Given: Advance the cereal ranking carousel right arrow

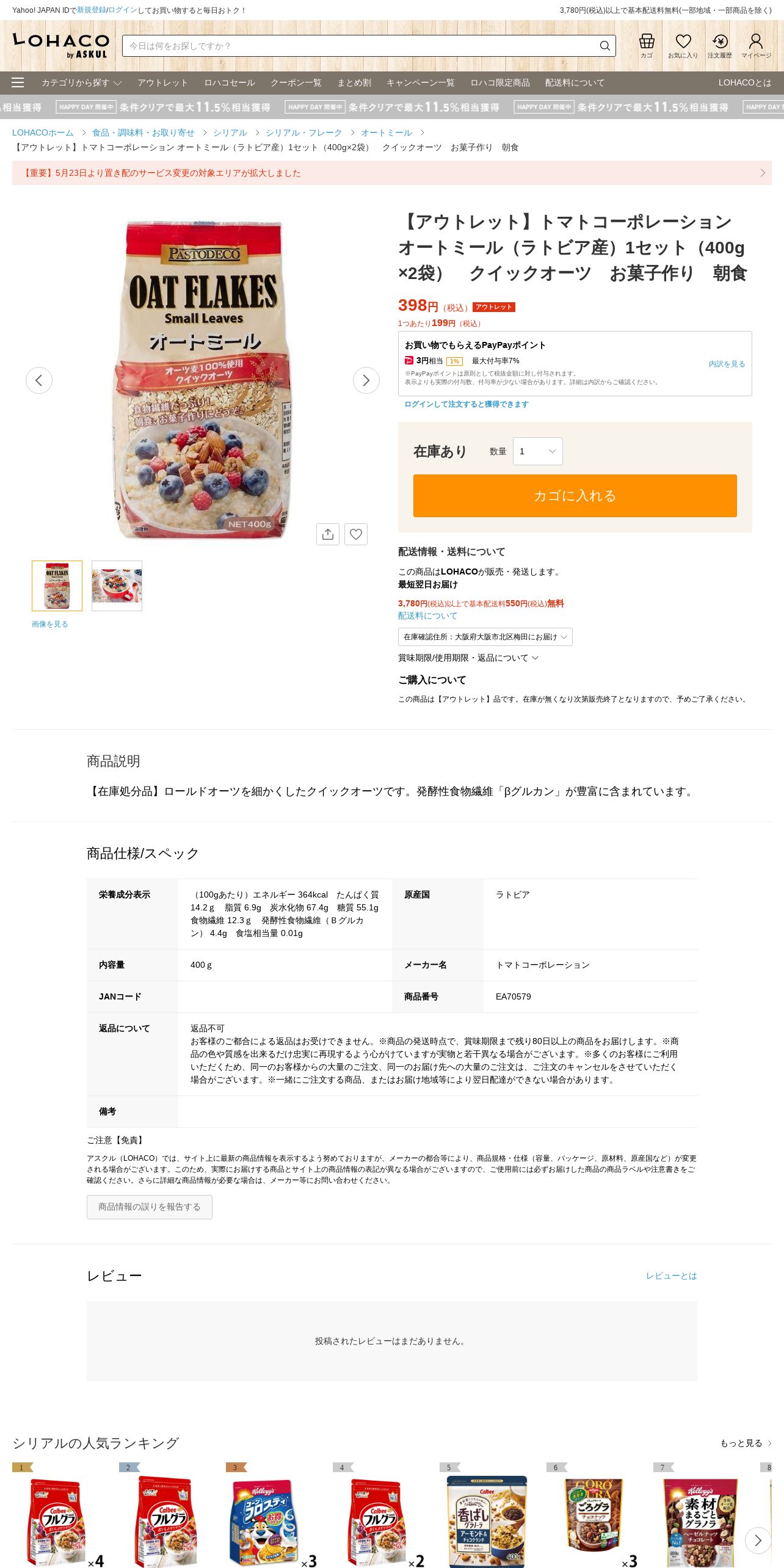Looking at the screenshot, I should [x=758, y=1541].
